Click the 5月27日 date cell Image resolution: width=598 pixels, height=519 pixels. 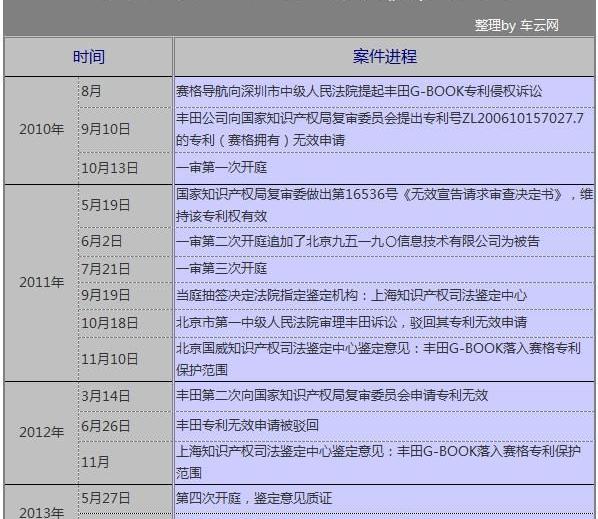[125, 499]
